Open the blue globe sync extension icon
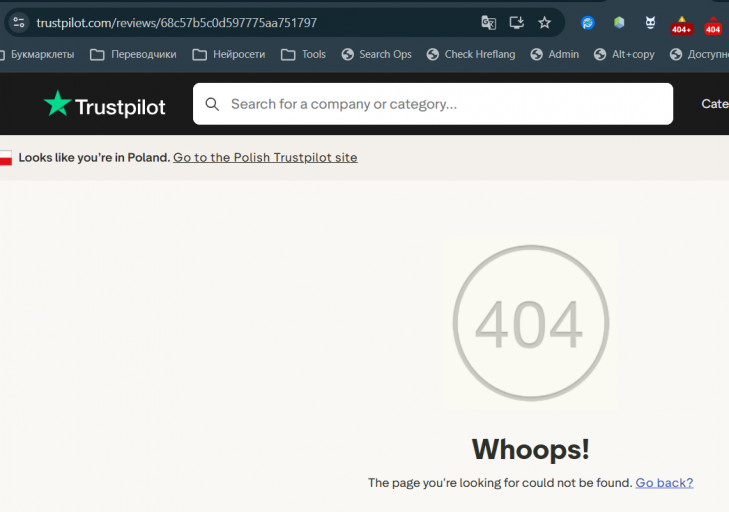 pos(588,22)
